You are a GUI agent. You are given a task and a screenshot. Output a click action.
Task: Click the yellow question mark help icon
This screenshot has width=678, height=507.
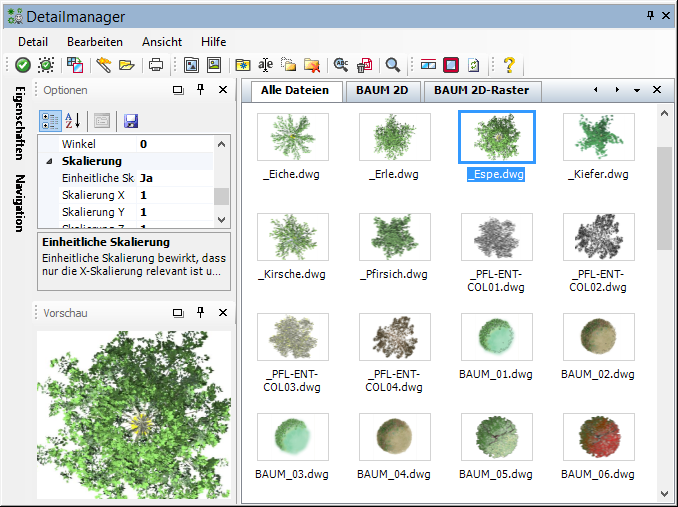point(509,65)
